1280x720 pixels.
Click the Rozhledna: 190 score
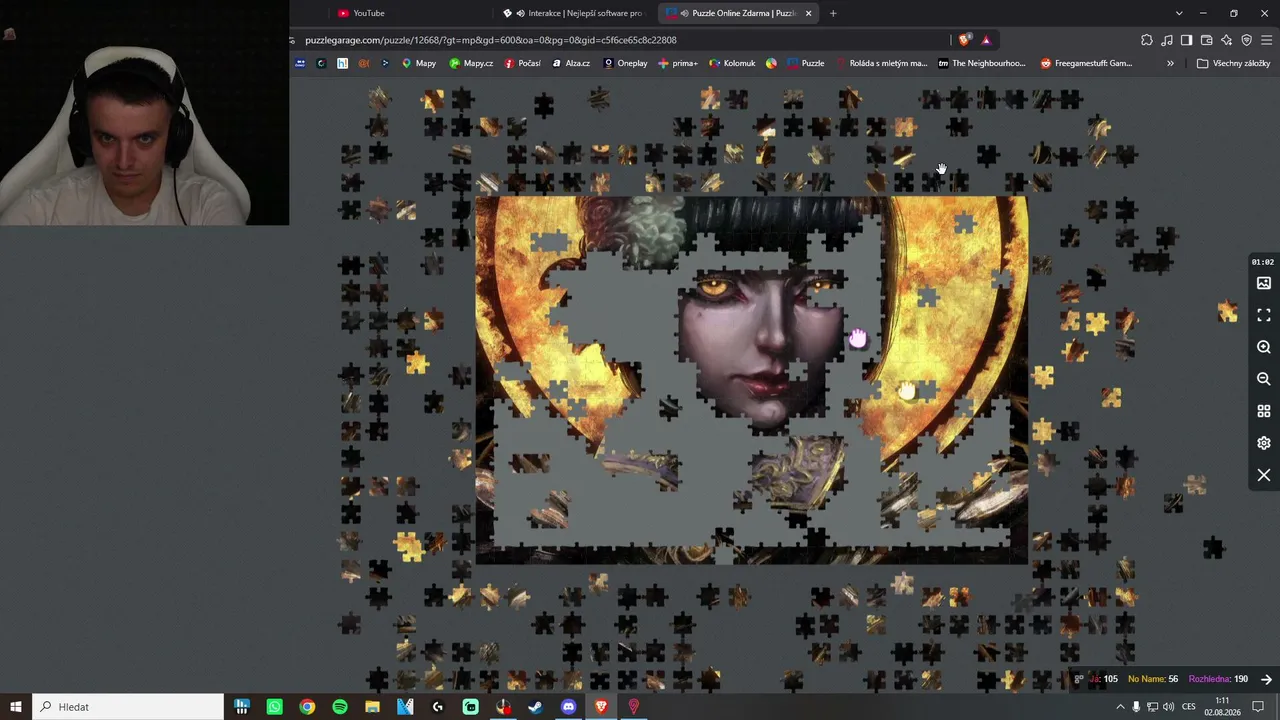coord(1218,679)
